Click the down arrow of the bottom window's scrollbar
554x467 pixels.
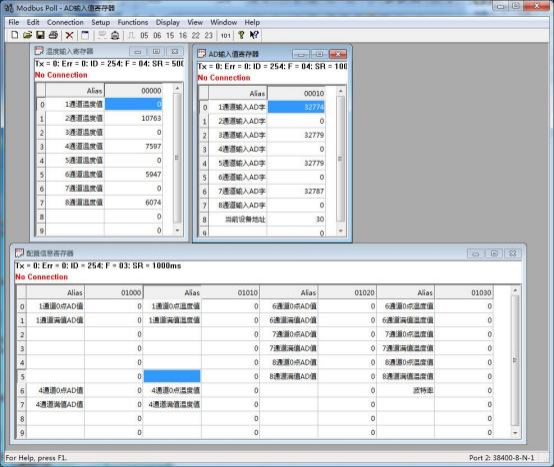tap(515, 433)
